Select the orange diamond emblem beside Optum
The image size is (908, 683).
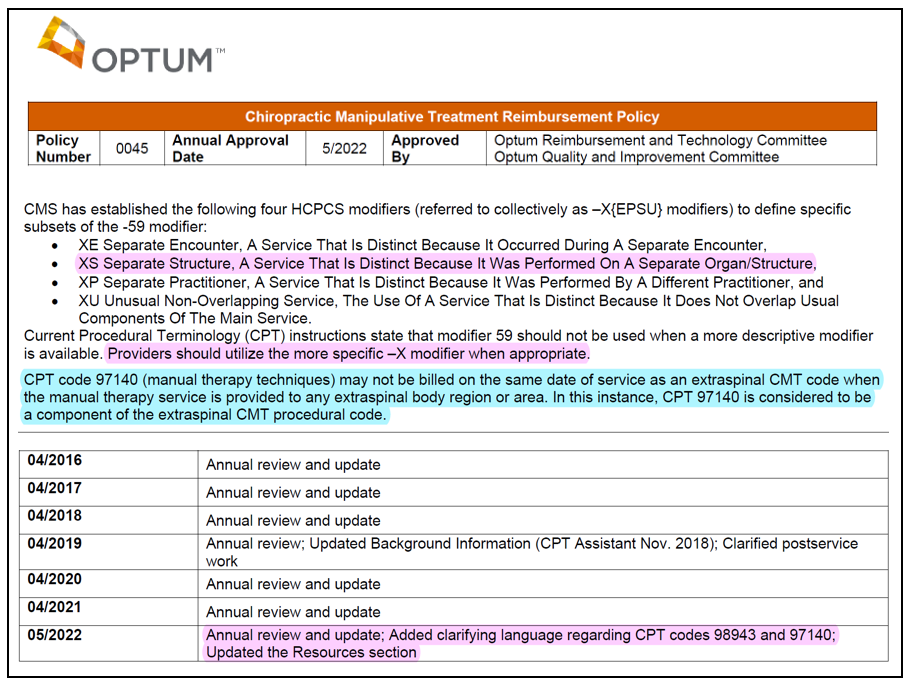[60, 44]
